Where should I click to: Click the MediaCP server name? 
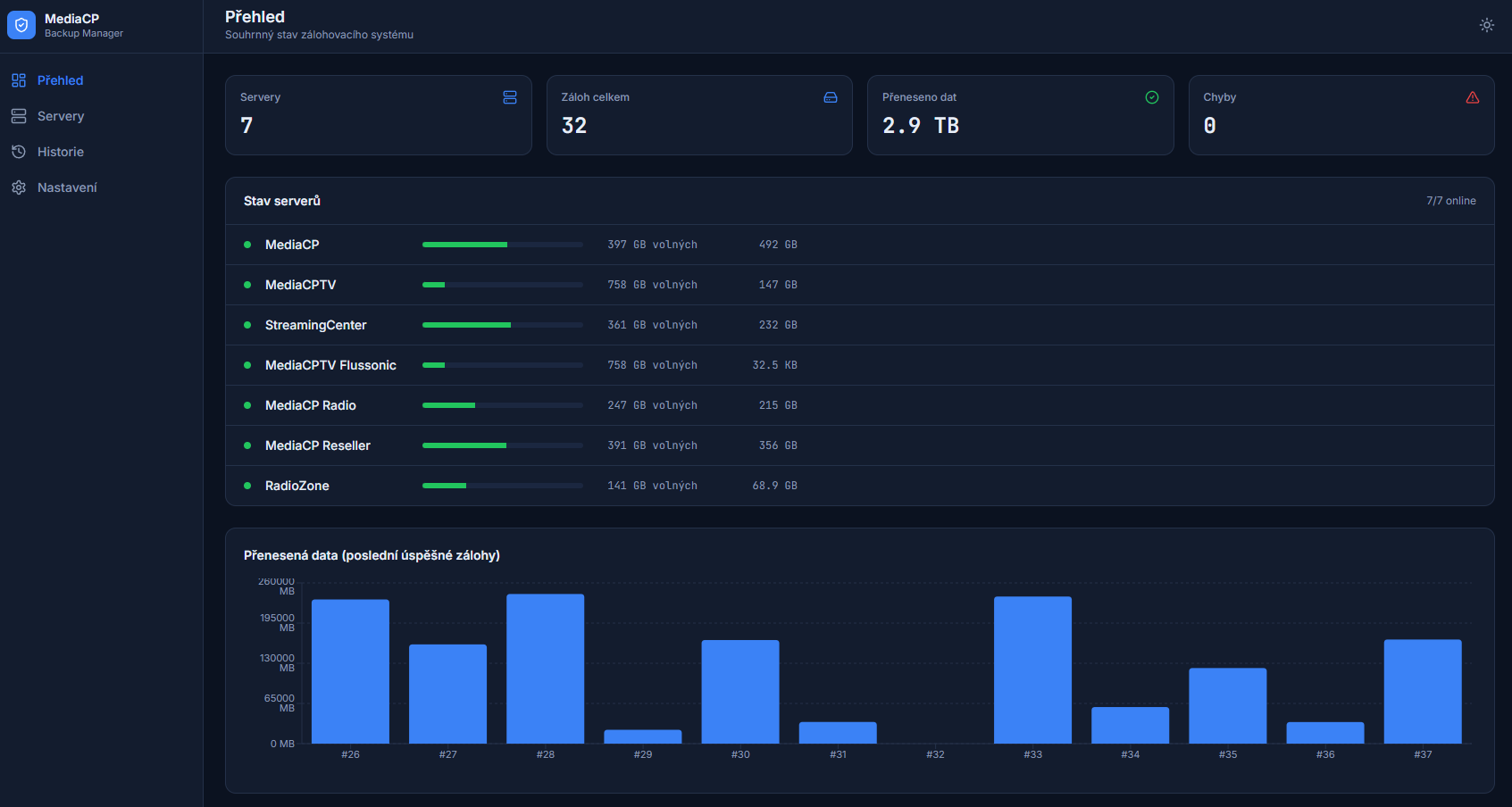tap(292, 245)
